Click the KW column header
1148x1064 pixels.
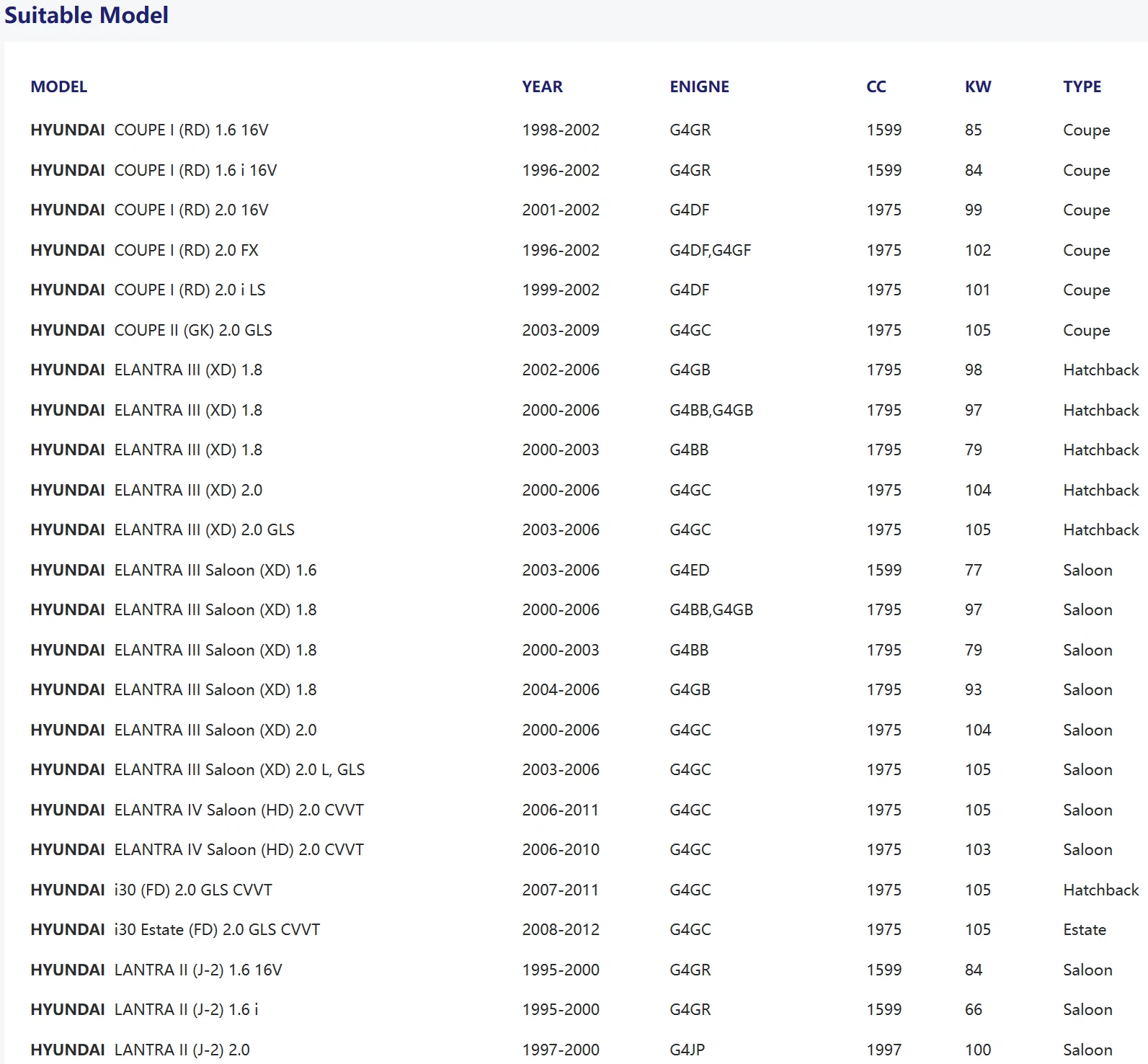pos(978,86)
